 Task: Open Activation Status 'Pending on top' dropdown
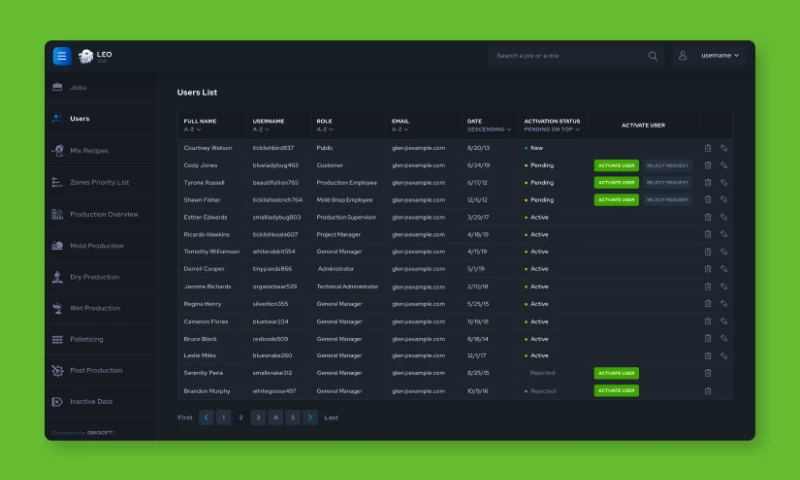(552, 130)
